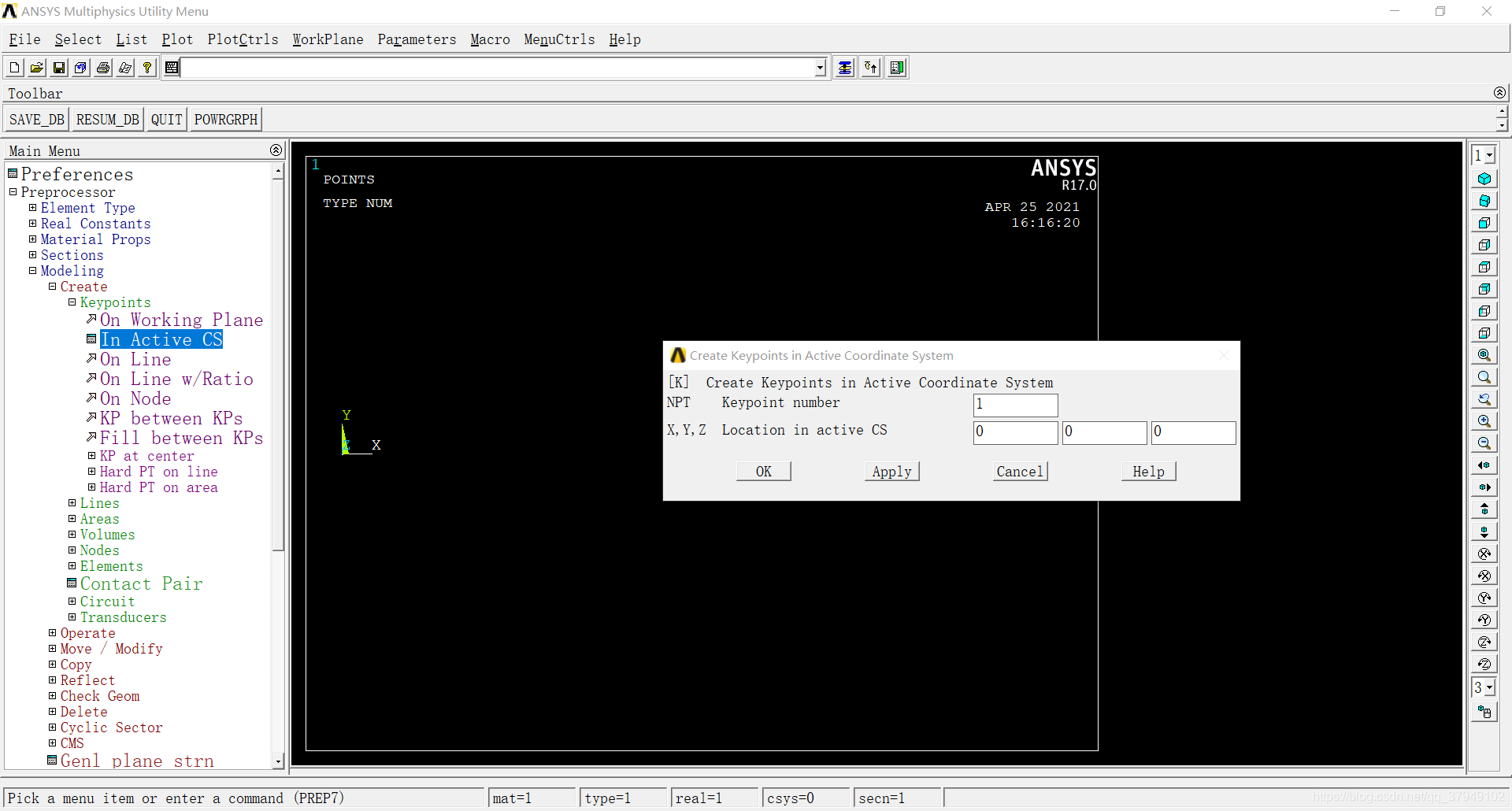Open the Parameters menu

click(417, 39)
